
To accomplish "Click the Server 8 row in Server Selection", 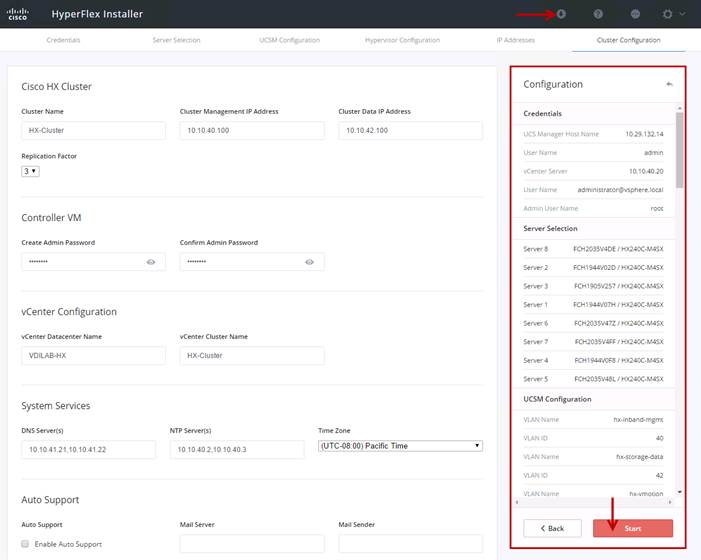I will point(593,249).
